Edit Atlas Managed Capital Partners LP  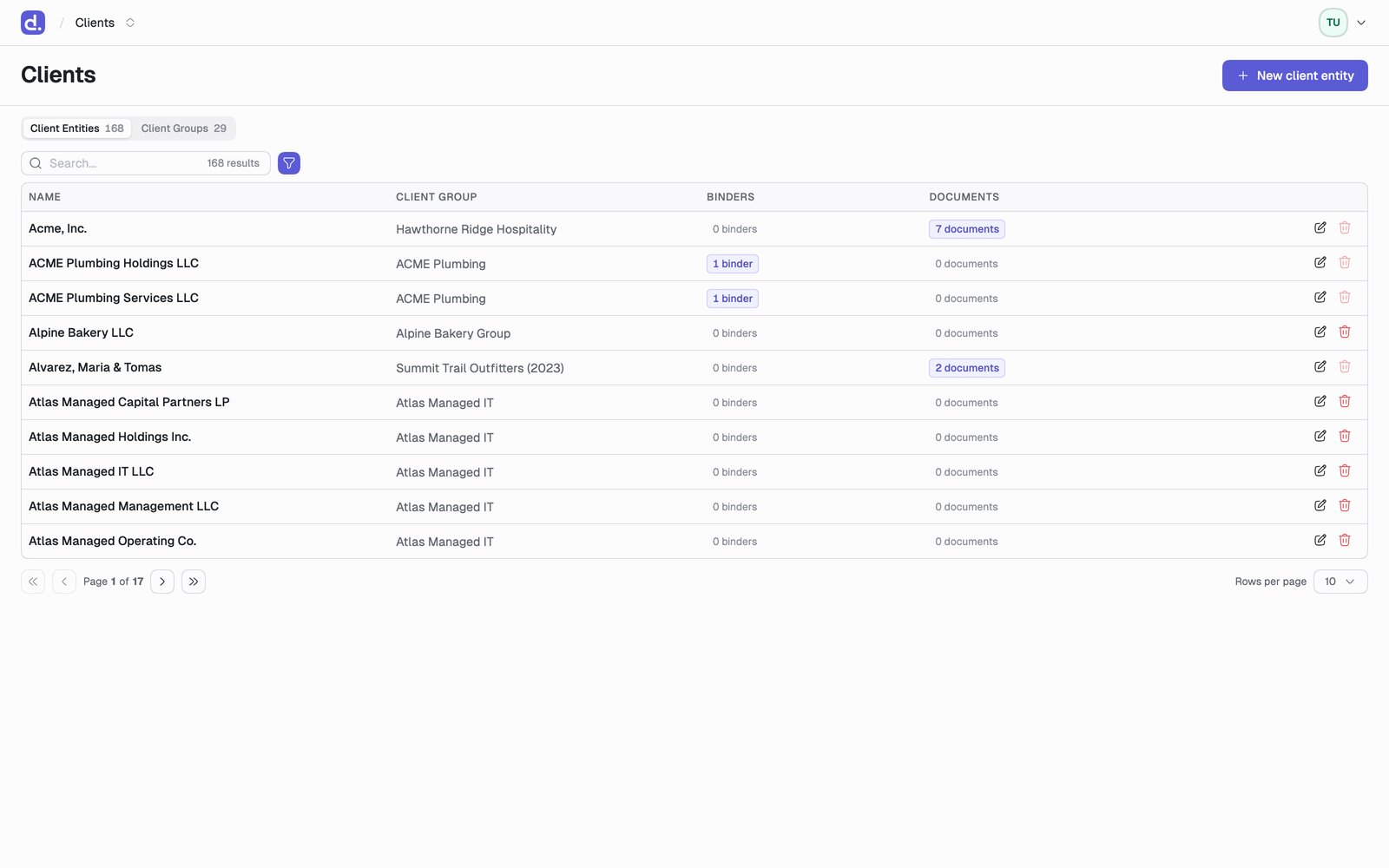(x=1320, y=401)
